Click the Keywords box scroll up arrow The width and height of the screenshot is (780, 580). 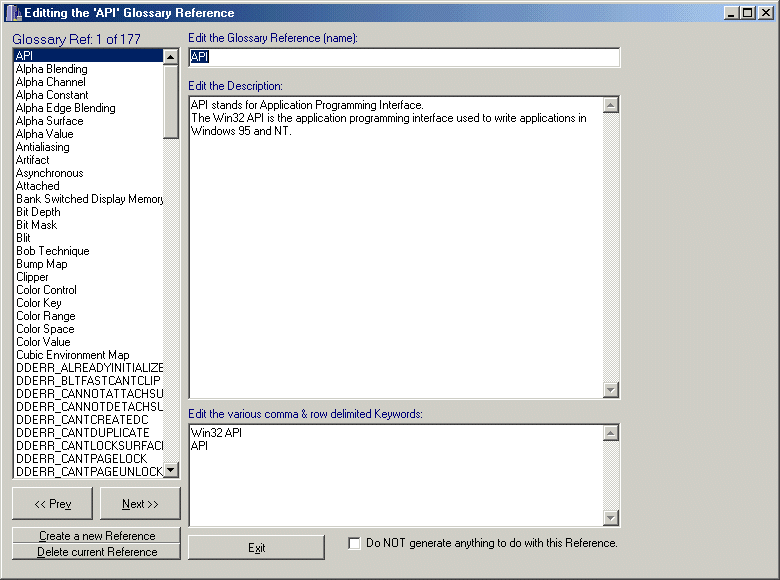point(611,433)
